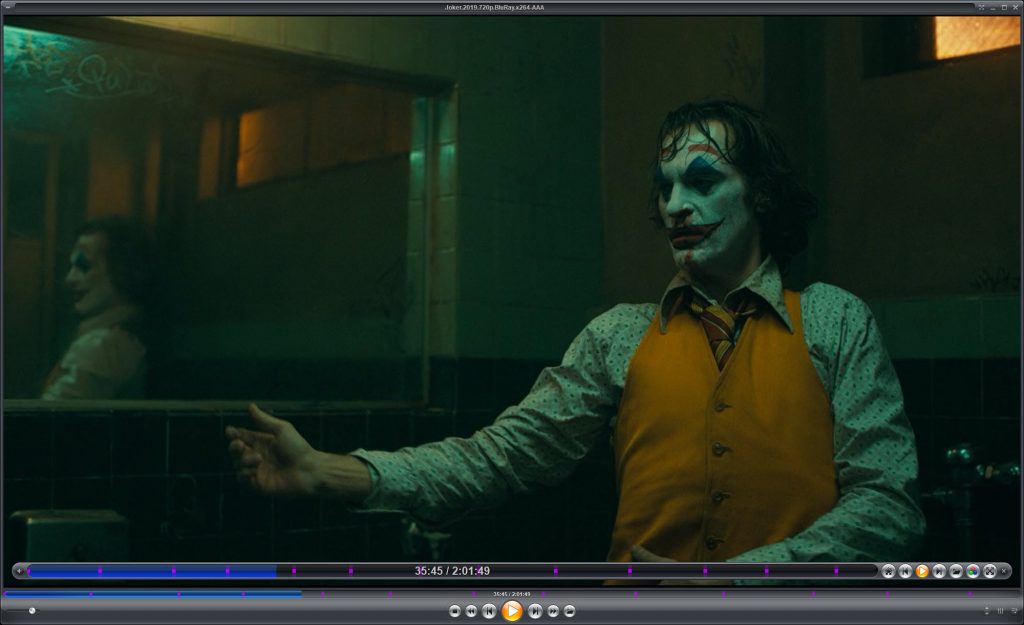The image size is (1024, 625).
Task: Skip to next chapter in bottom bar
Action: coord(535,611)
